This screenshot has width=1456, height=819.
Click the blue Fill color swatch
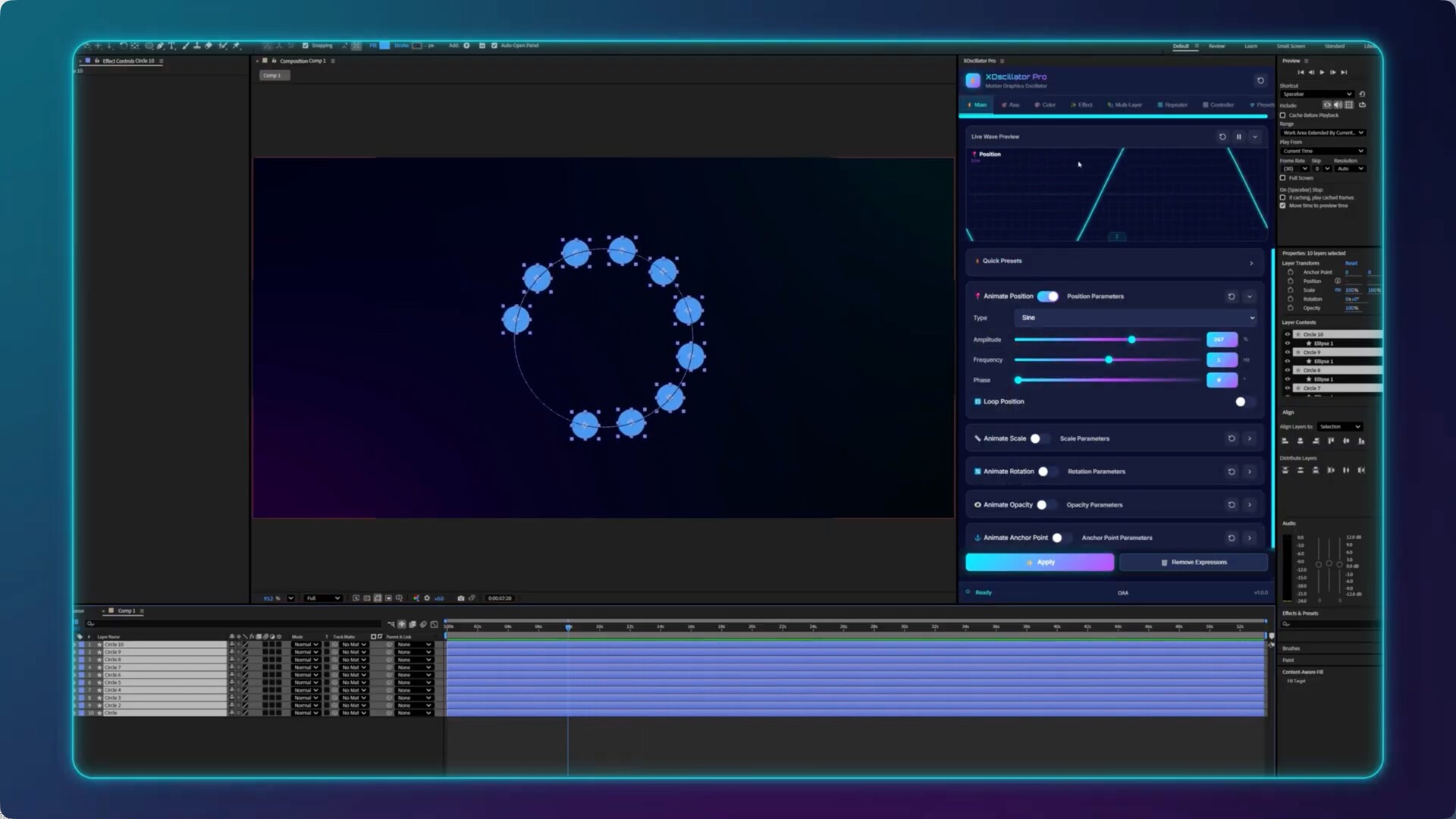384,45
